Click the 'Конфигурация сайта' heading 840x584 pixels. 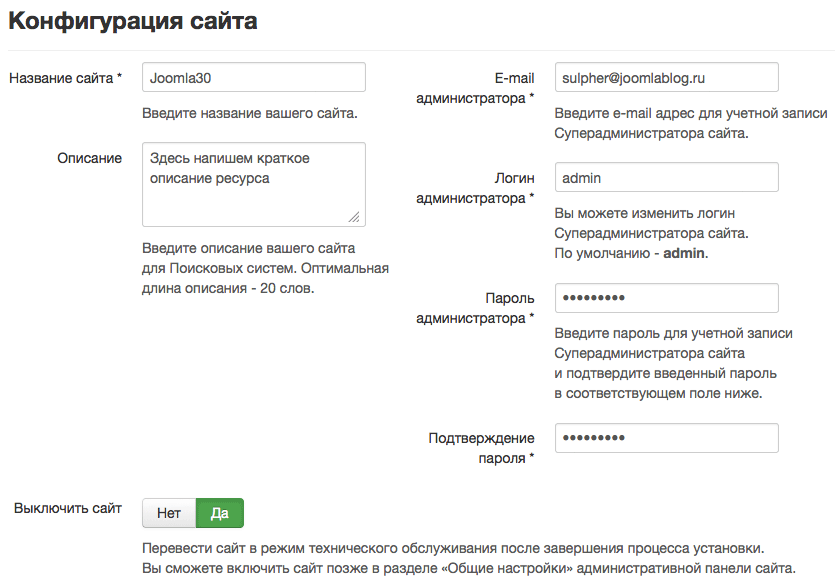pyautogui.click(x=133, y=21)
